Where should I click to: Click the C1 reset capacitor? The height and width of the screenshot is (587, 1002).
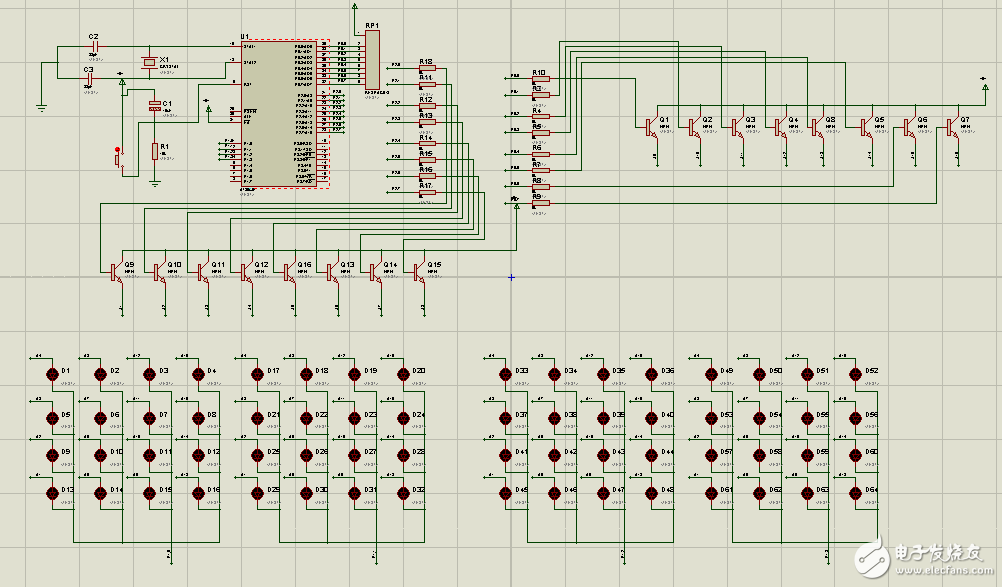(154, 105)
